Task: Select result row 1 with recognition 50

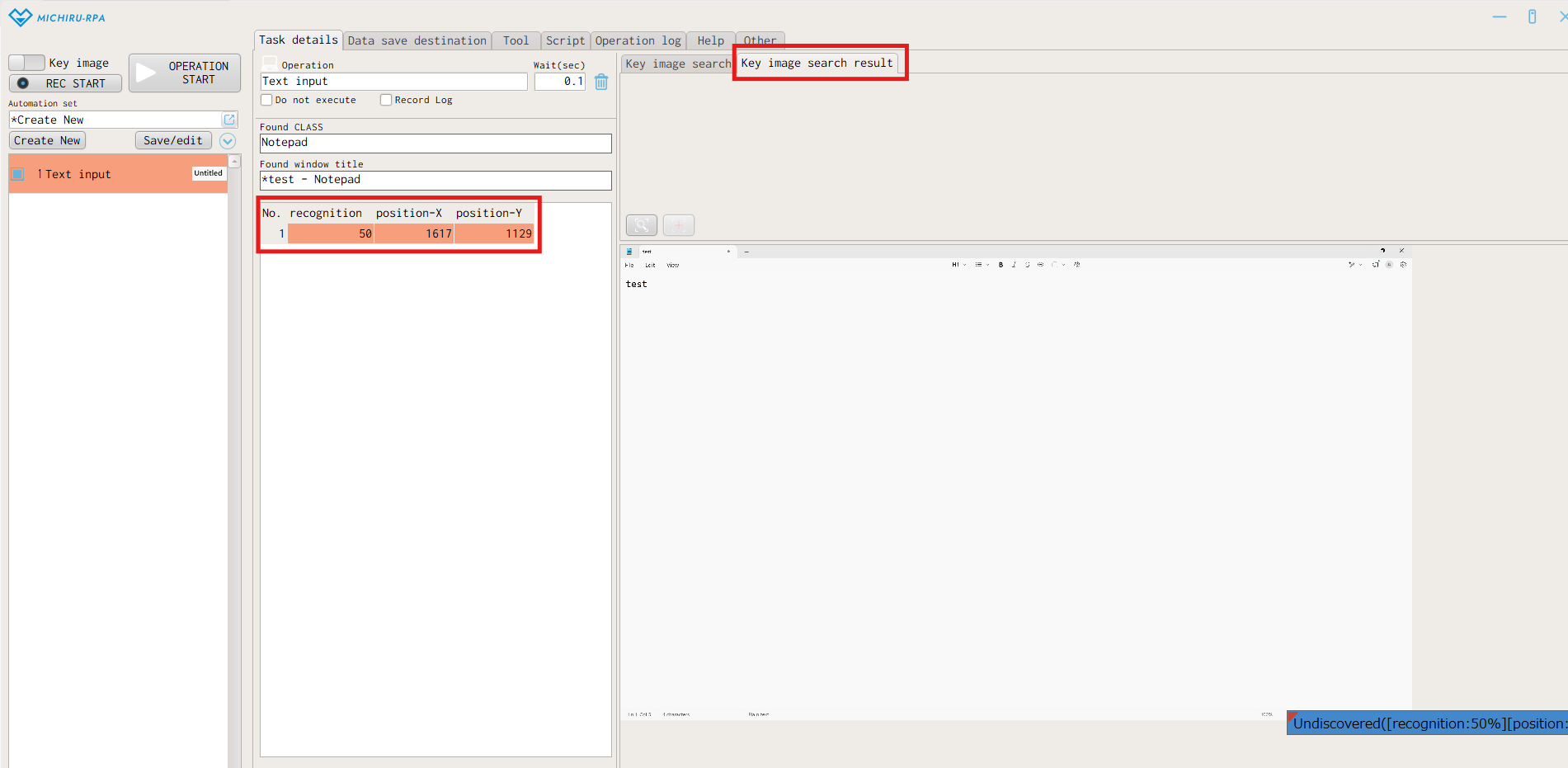Action: pyautogui.click(x=398, y=233)
